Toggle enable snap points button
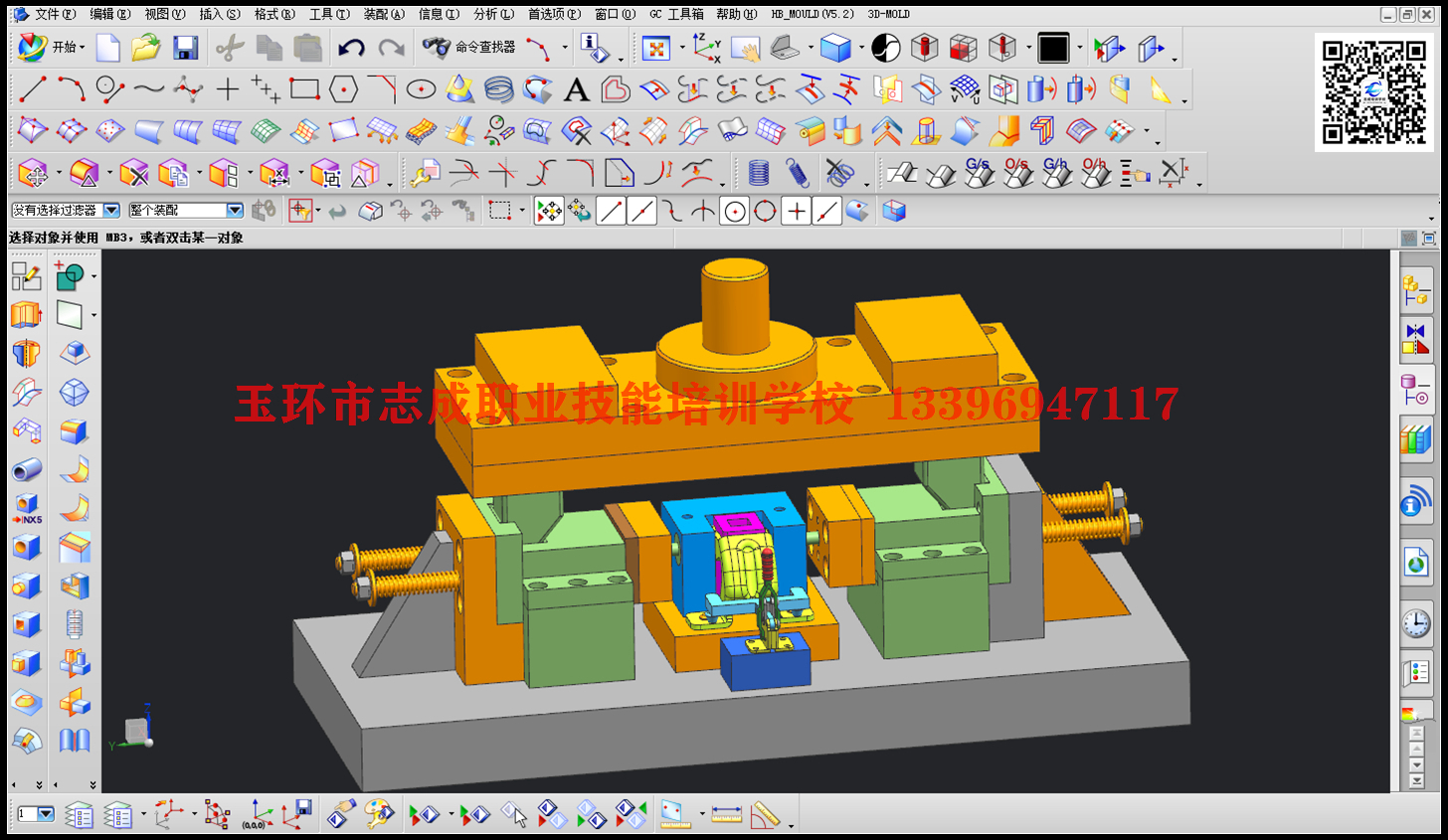Screen dimensions: 1448x840 [x=549, y=211]
